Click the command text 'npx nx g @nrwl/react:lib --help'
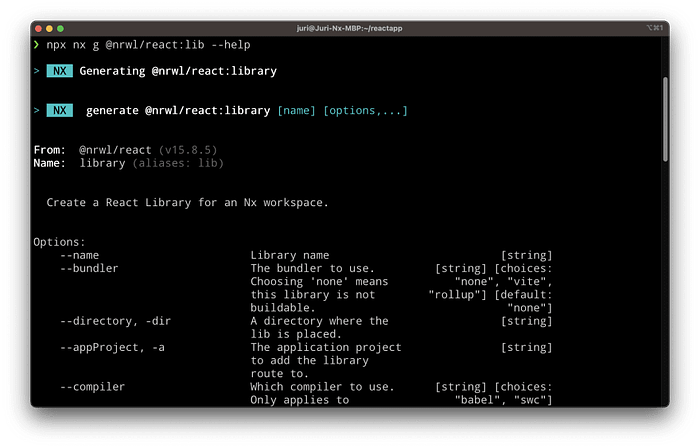 pyautogui.click(x=148, y=45)
